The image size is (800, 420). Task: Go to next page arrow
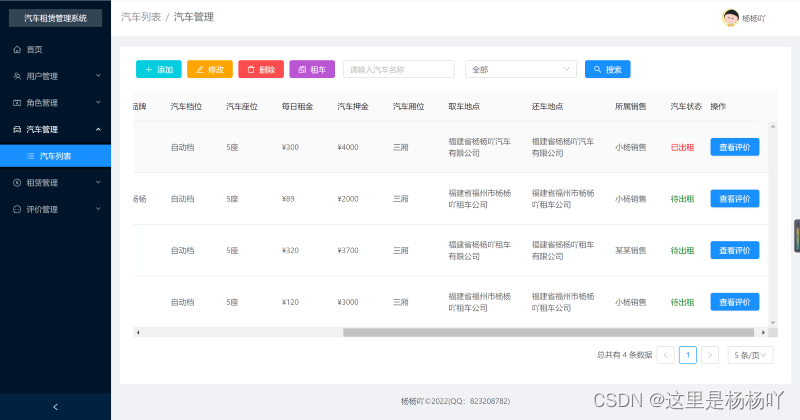click(x=710, y=355)
